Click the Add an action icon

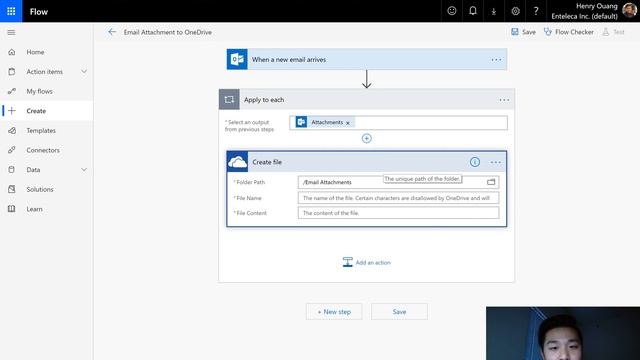coord(347,262)
